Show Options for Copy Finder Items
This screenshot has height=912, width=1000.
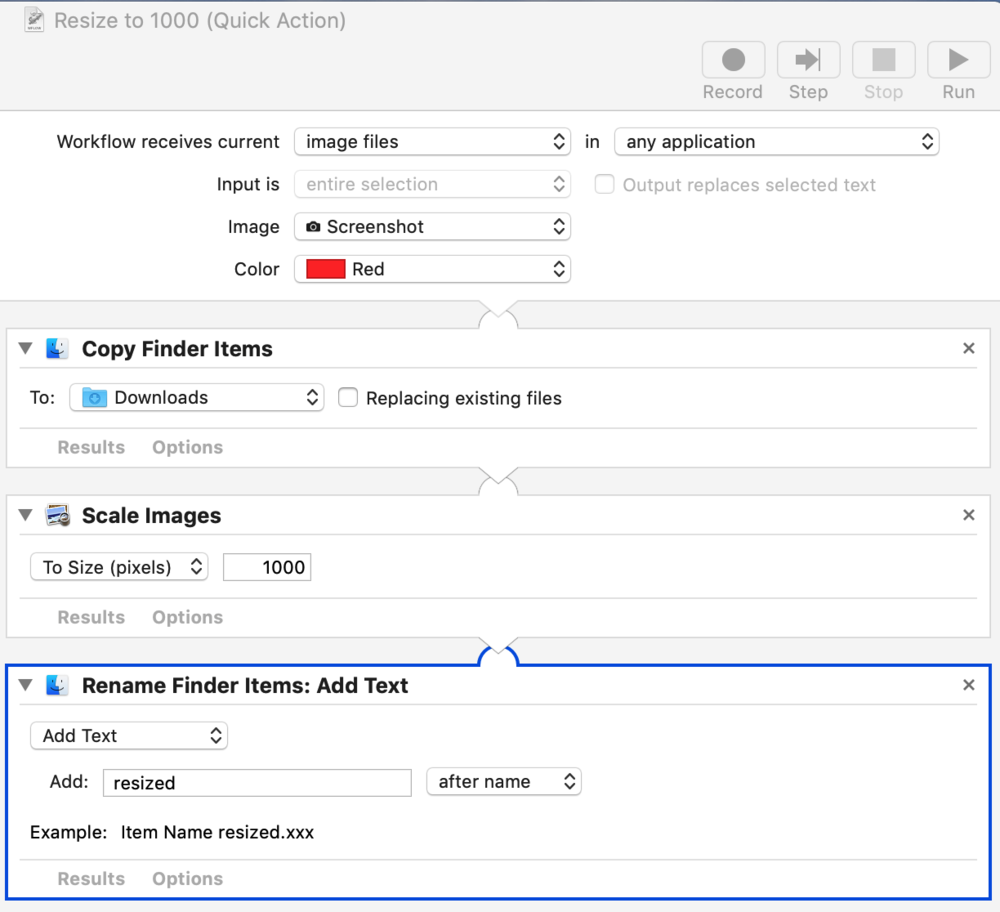[188, 447]
